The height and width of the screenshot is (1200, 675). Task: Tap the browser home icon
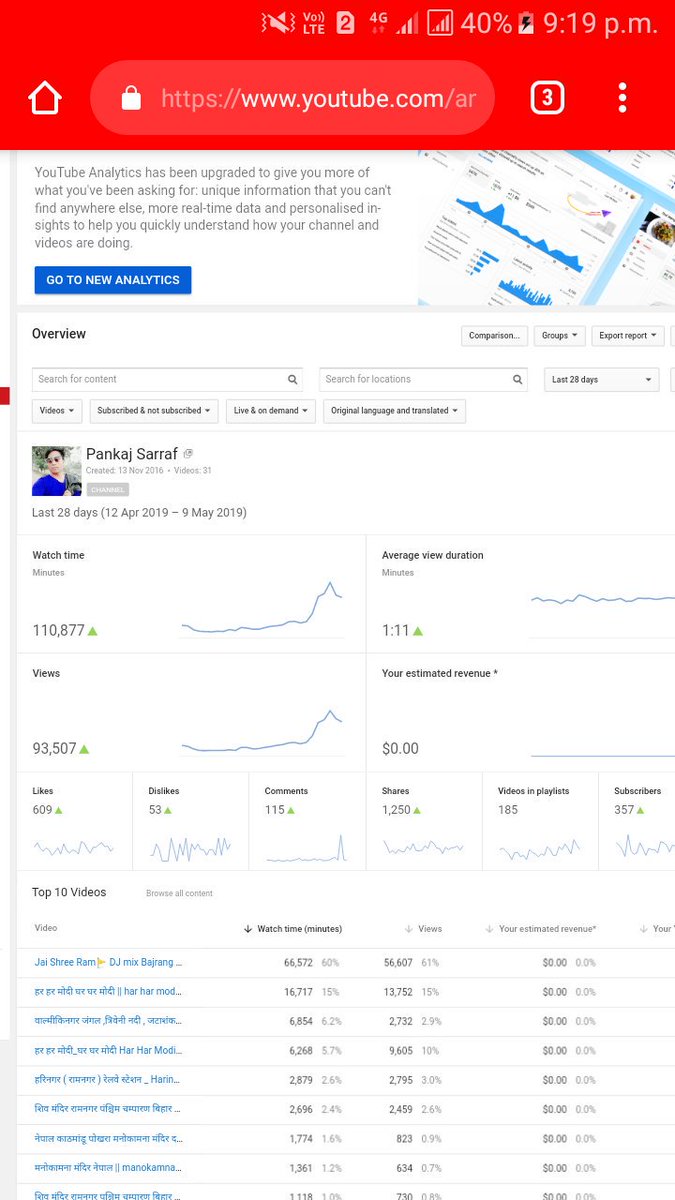45,98
